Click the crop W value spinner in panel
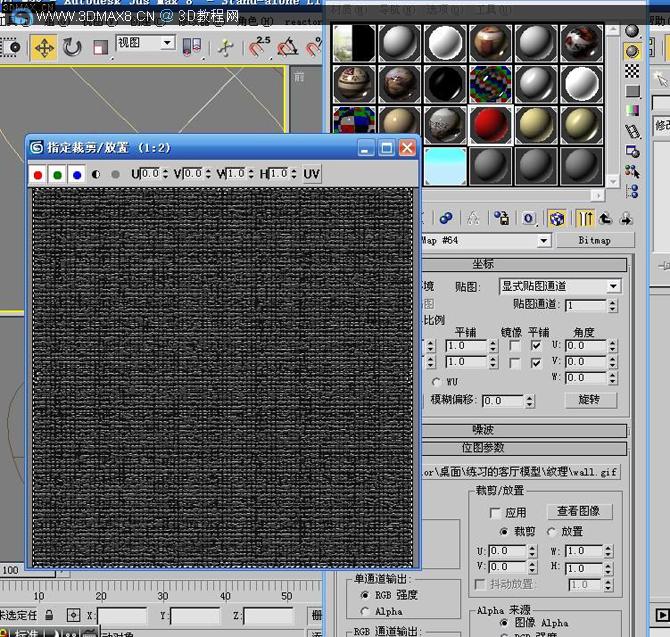670x637 pixels. 608,551
